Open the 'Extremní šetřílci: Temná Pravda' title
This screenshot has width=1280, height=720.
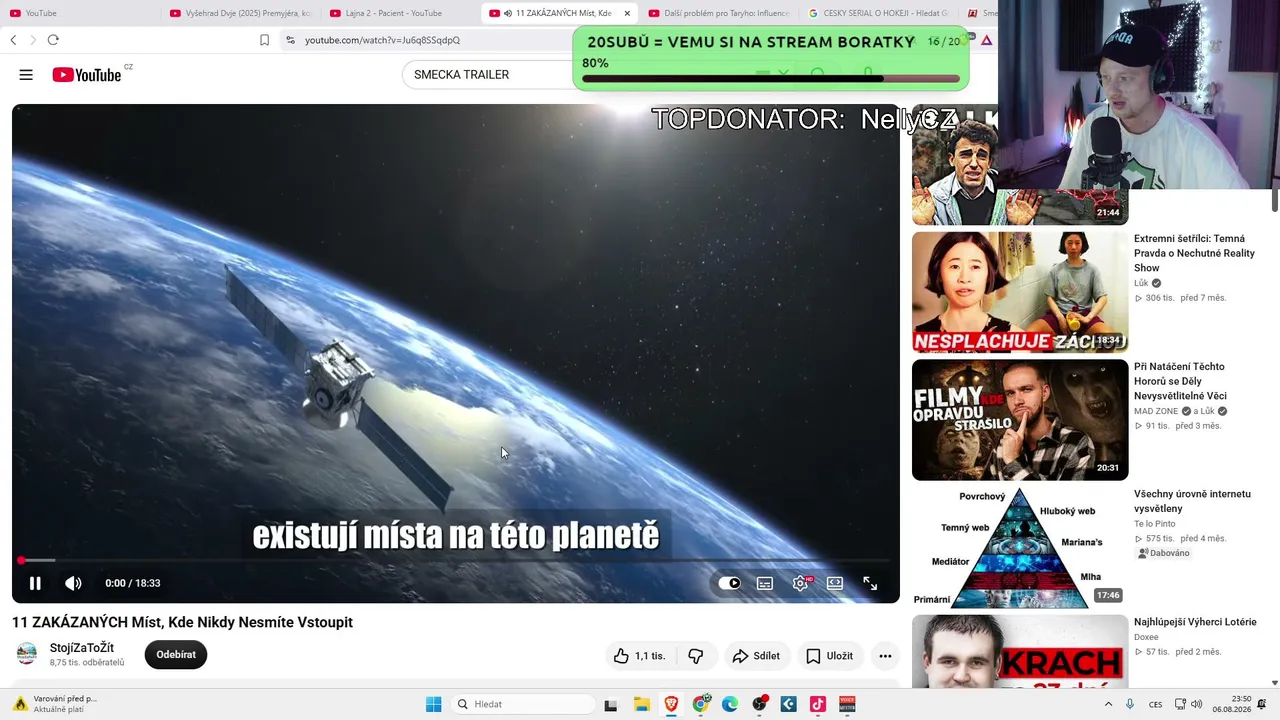click(x=1194, y=253)
